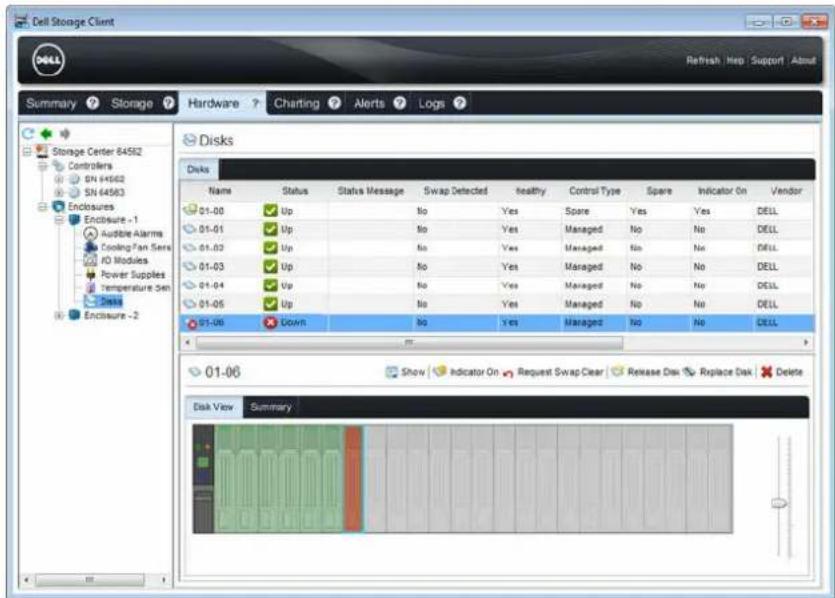This screenshot has height=598, width=835.
Task: Click the Cooling Fan Sensors icon
Action: (91, 247)
